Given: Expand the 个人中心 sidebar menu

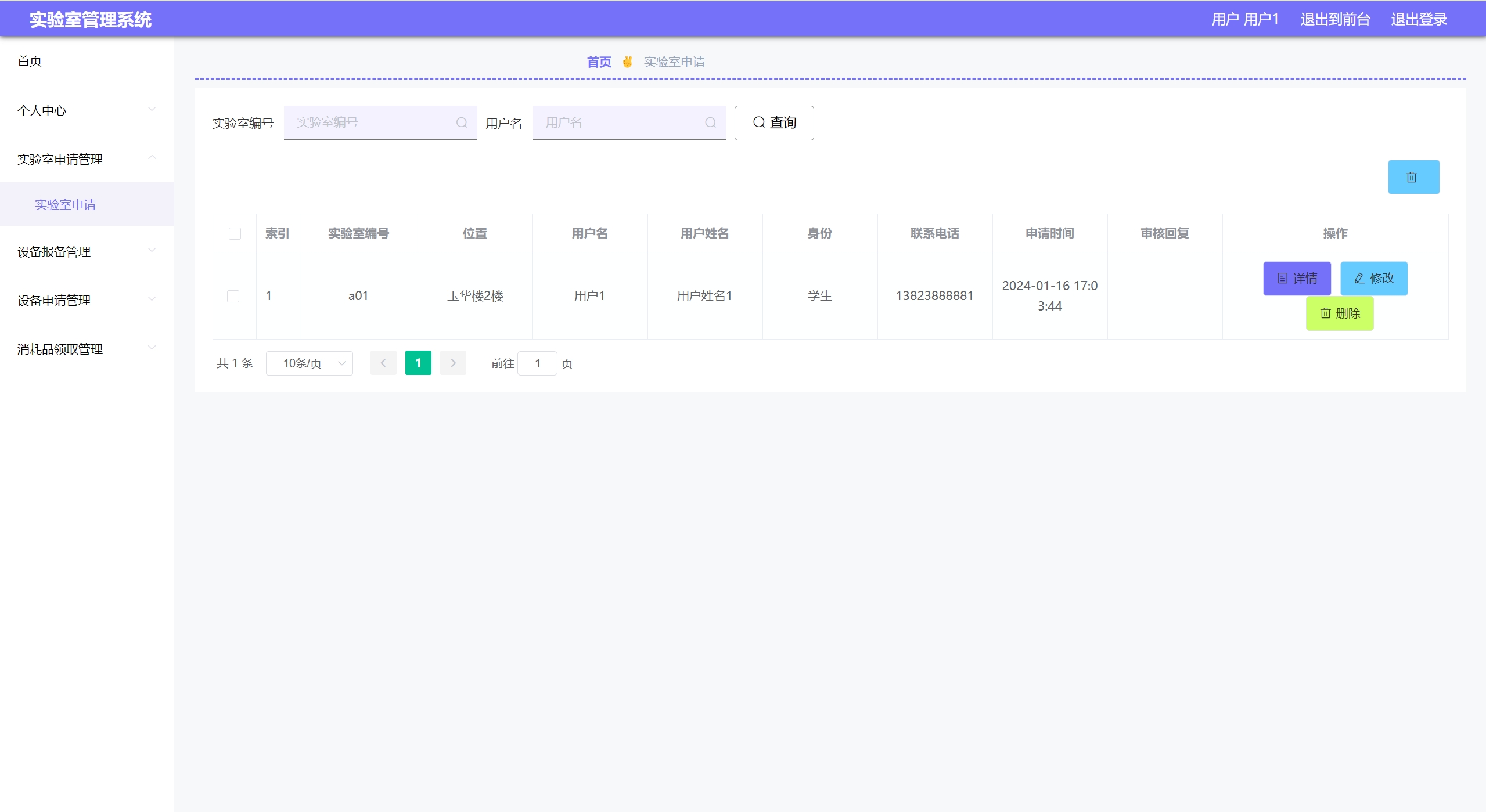Looking at the screenshot, I should click(87, 110).
